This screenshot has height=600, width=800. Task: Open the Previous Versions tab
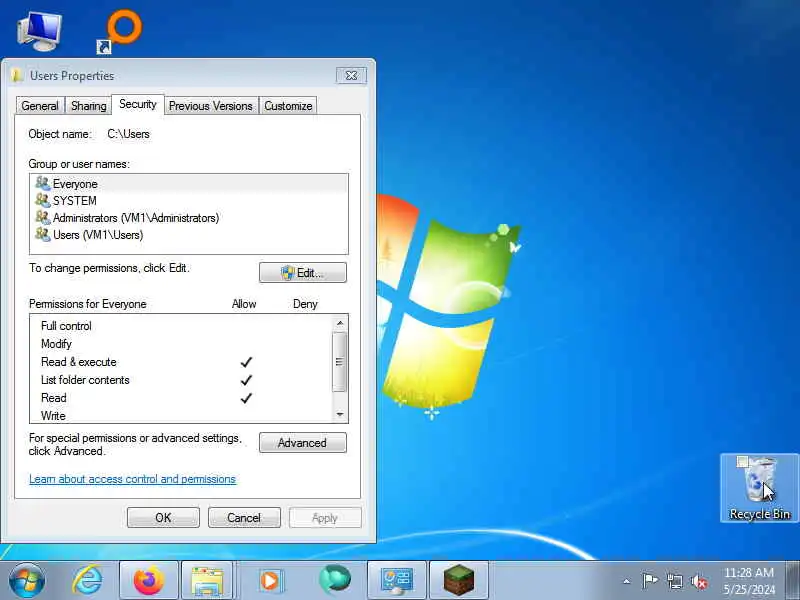point(210,106)
